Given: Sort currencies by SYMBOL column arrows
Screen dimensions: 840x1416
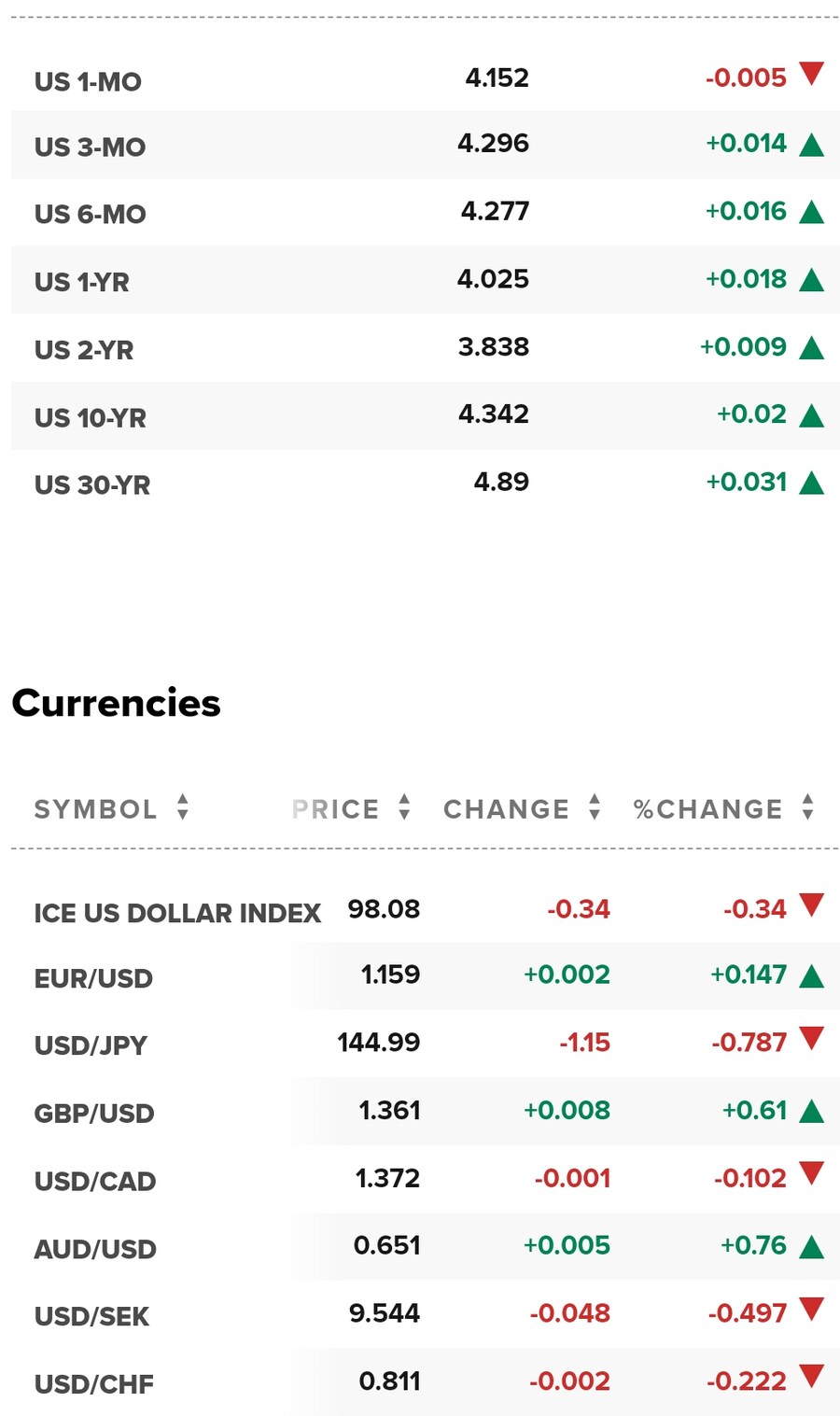Looking at the screenshot, I should tap(183, 807).
